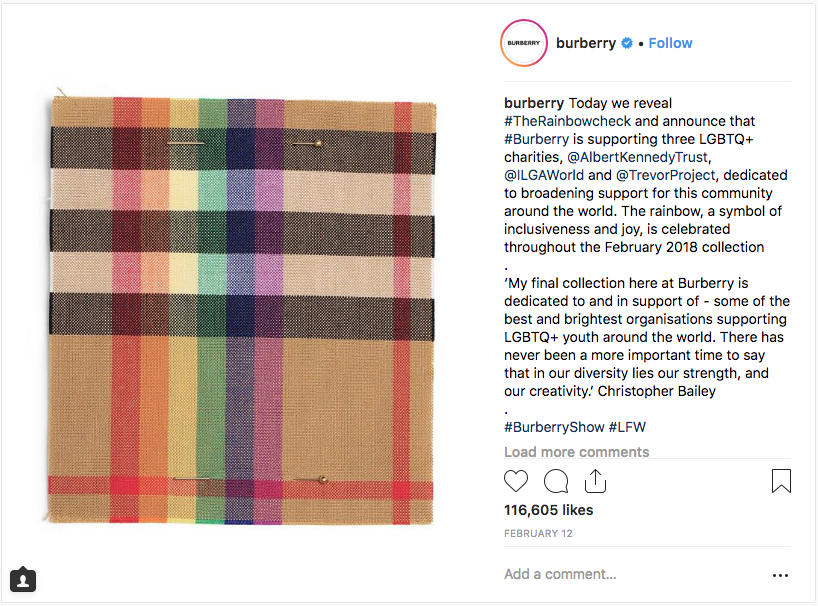Open post options with the three-dot icon
Viewport: 818px width, 606px height.
779,575
